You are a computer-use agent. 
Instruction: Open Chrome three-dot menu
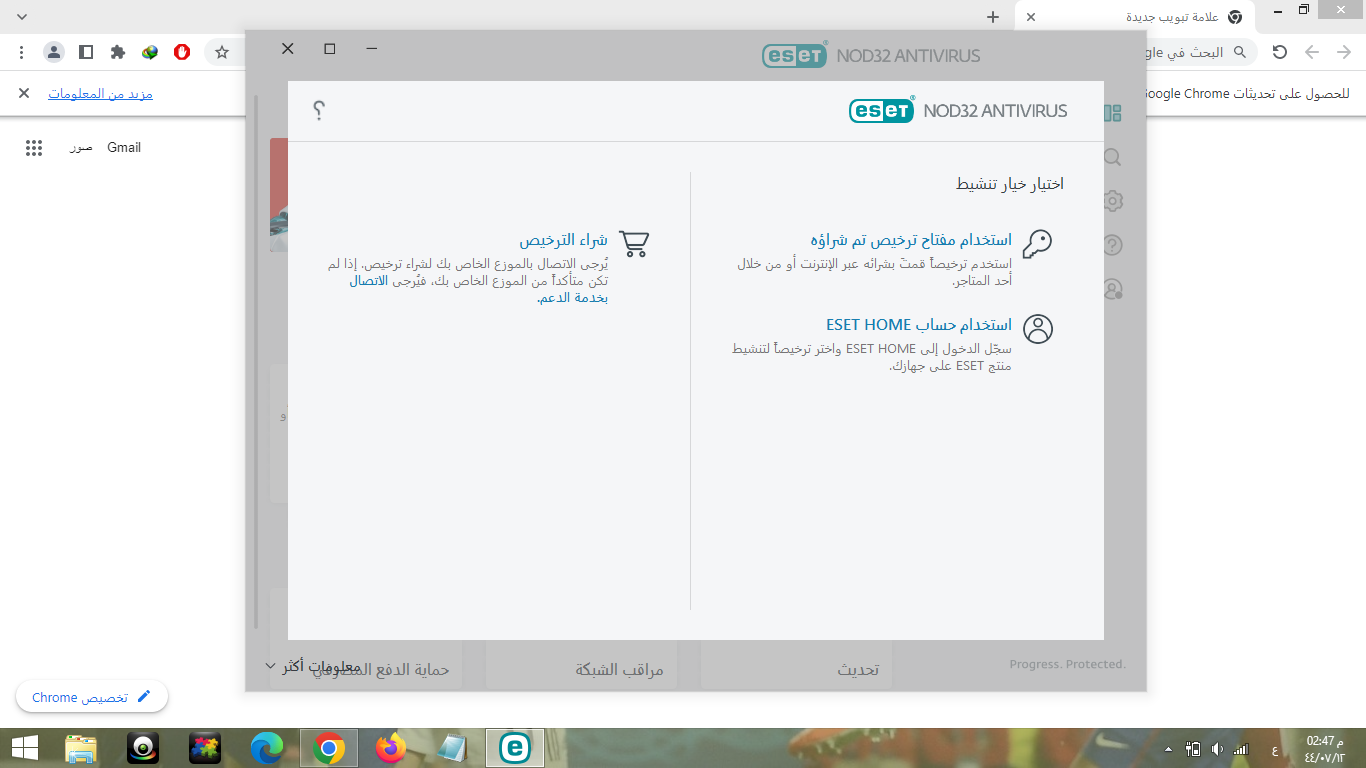[x=22, y=52]
